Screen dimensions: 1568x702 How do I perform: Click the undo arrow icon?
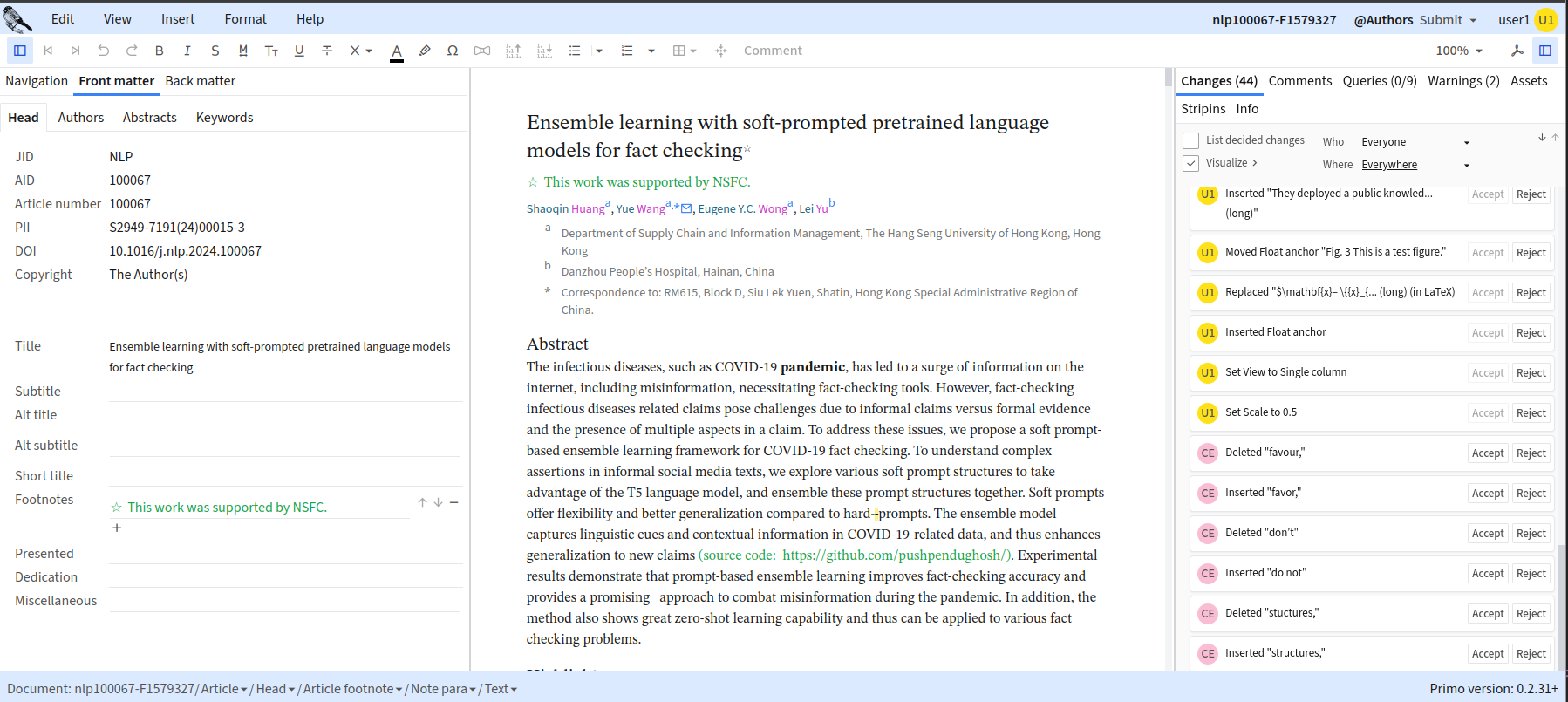click(x=104, y=51)
